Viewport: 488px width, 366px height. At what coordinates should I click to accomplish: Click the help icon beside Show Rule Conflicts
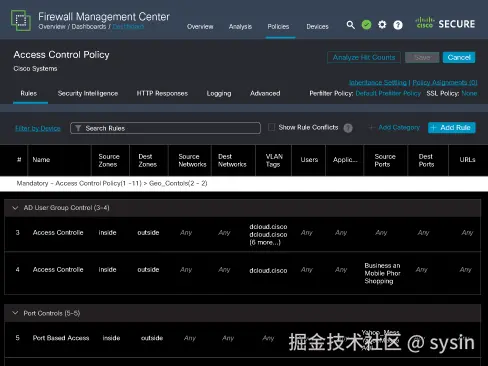click(x=348, y=128)
